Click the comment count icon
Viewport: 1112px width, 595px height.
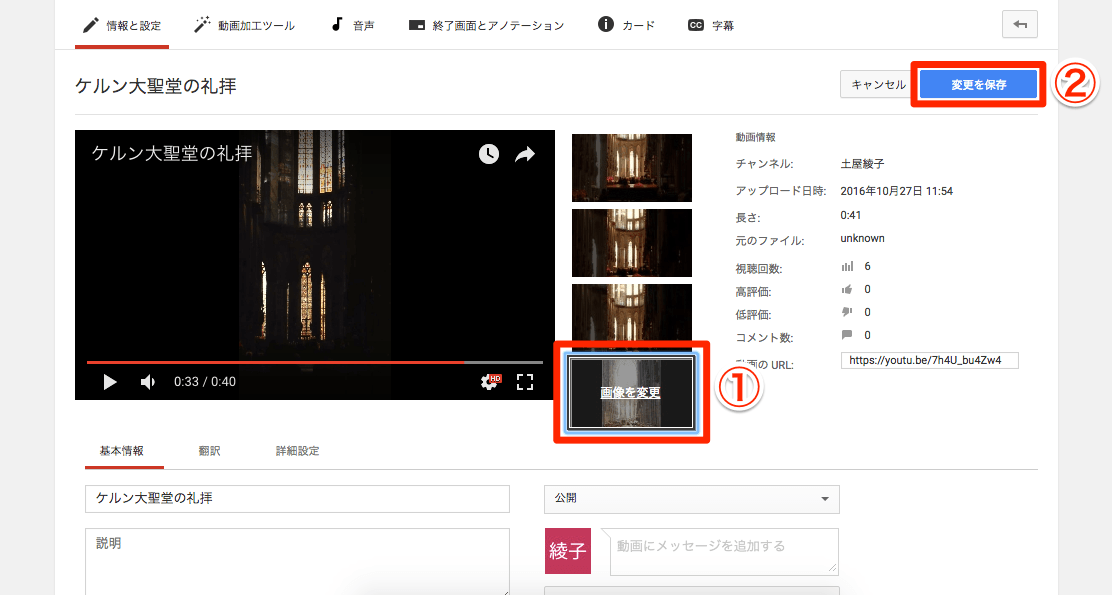[847, 335]
